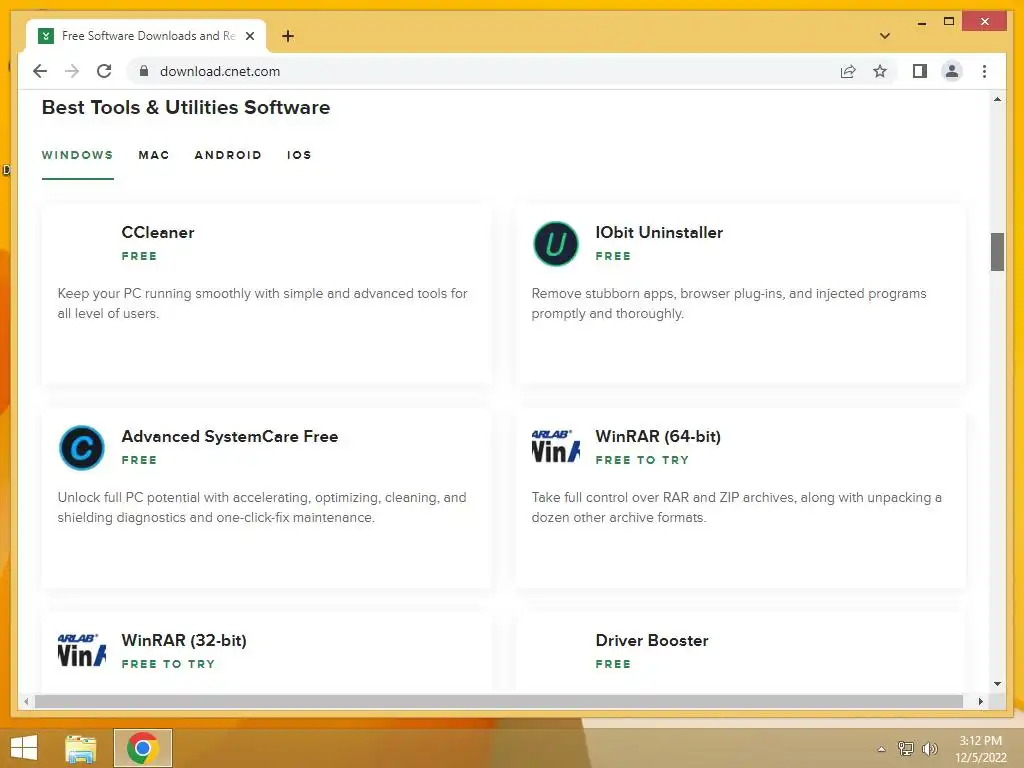This screenshot has height=768, width=1024.
Task: Click the FREE TO TRY label under WinRAR (64-bit)
Action: pos(642,460)
